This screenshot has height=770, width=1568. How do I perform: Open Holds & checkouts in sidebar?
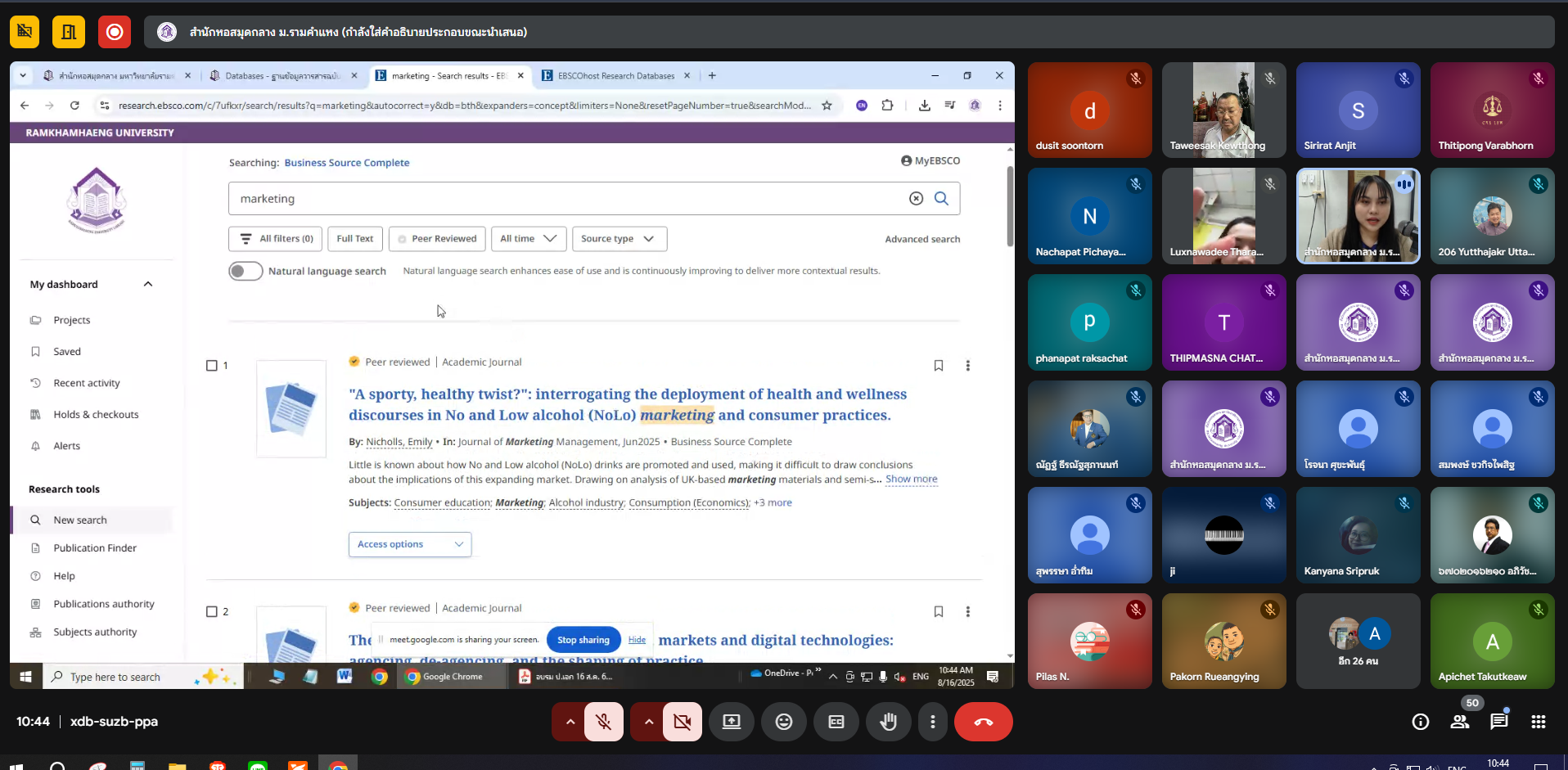[x=96, y=414]
